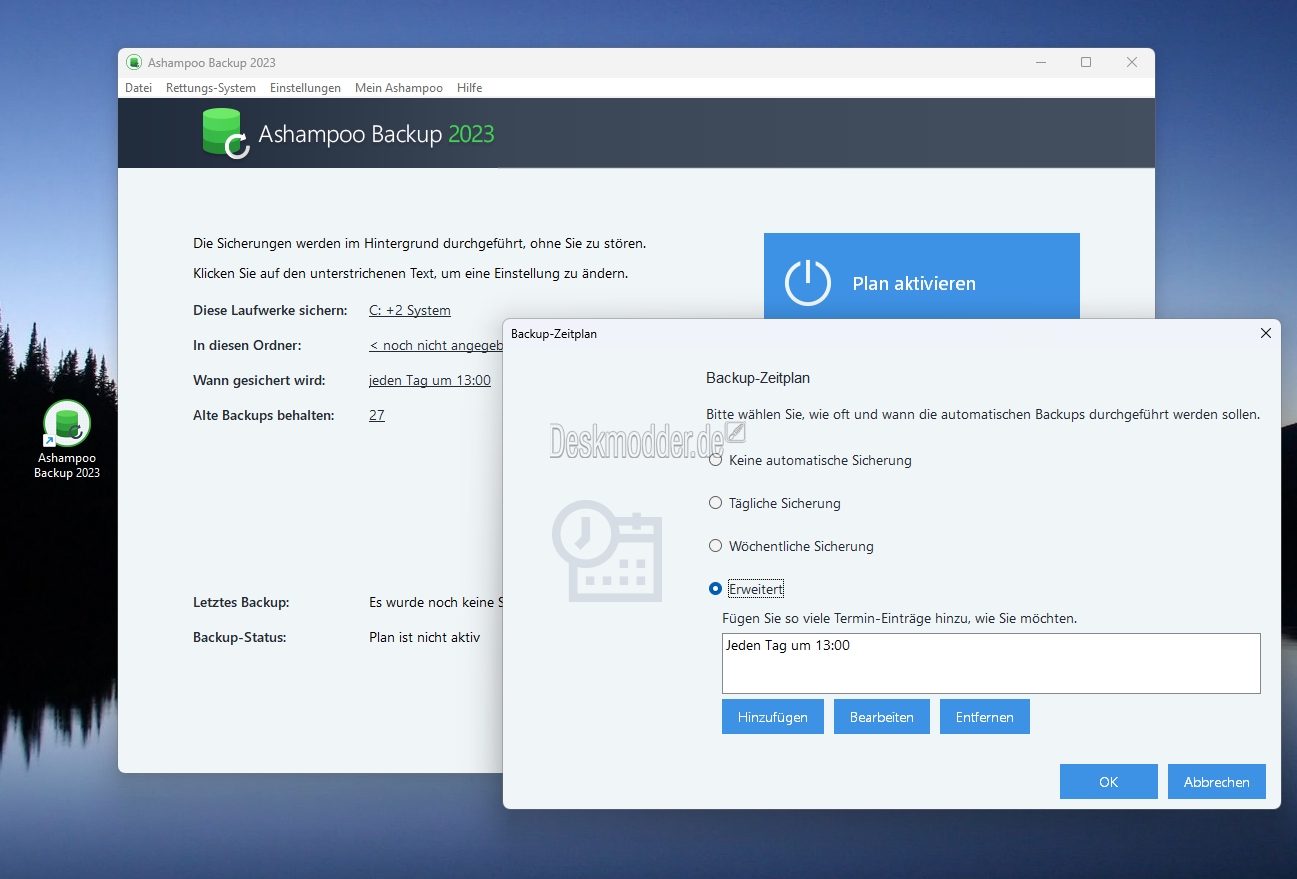
Task: Click the app icon in title bar
Action: tap(135, 62)
